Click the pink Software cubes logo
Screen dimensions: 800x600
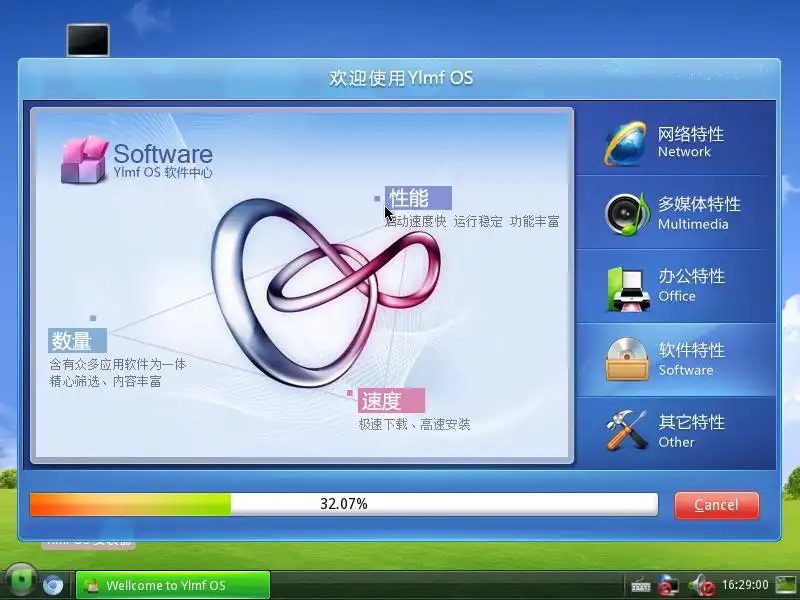click(85, 160)
